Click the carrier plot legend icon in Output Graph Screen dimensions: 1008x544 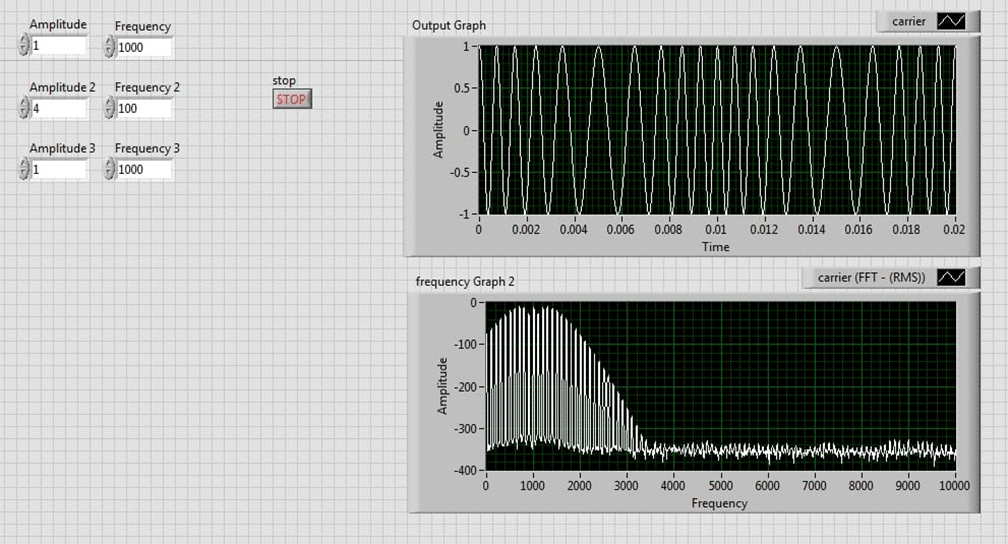[951, 22]
